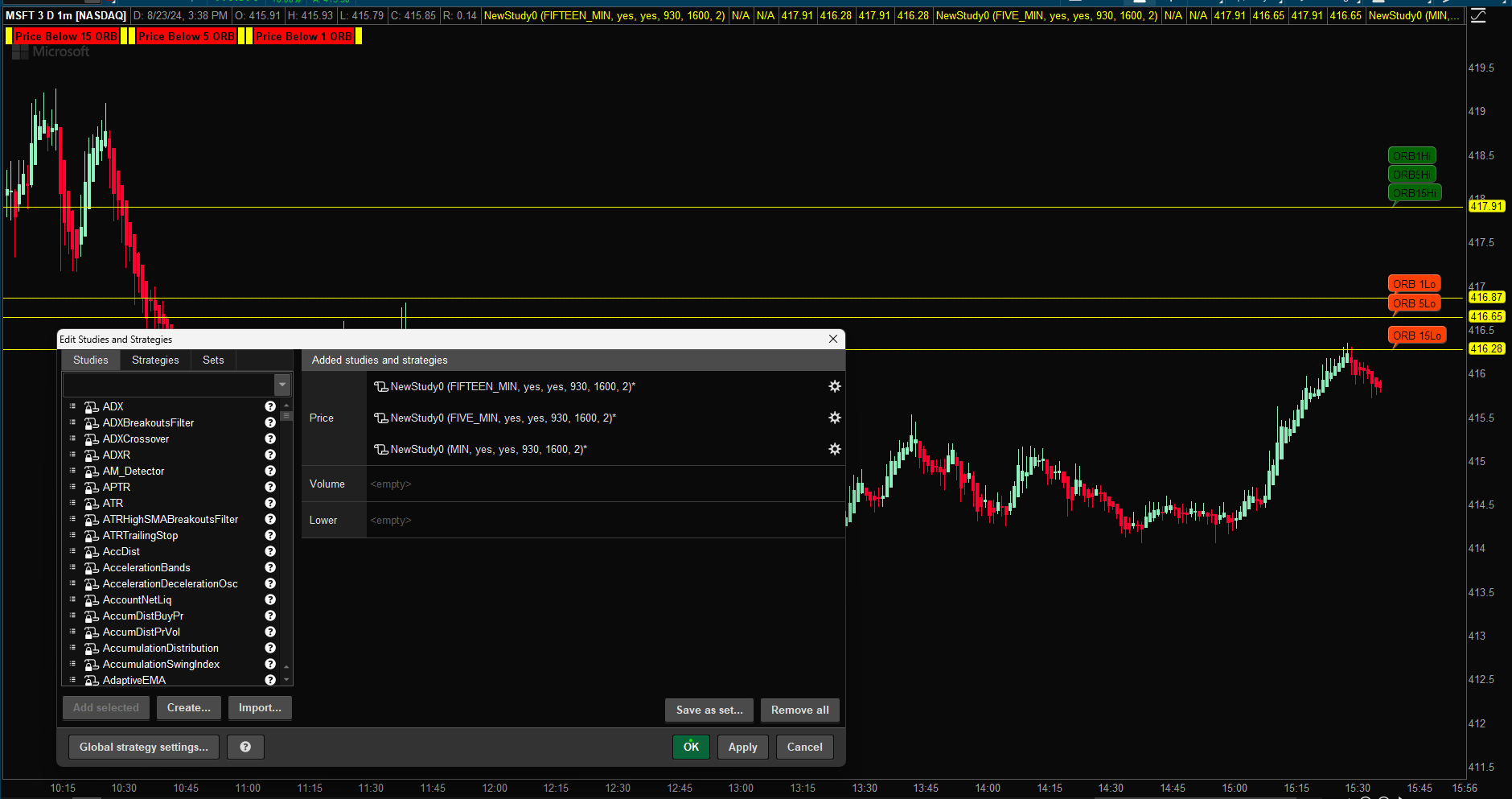Click the study list scrollbar up arrow

tap(286, 406)
